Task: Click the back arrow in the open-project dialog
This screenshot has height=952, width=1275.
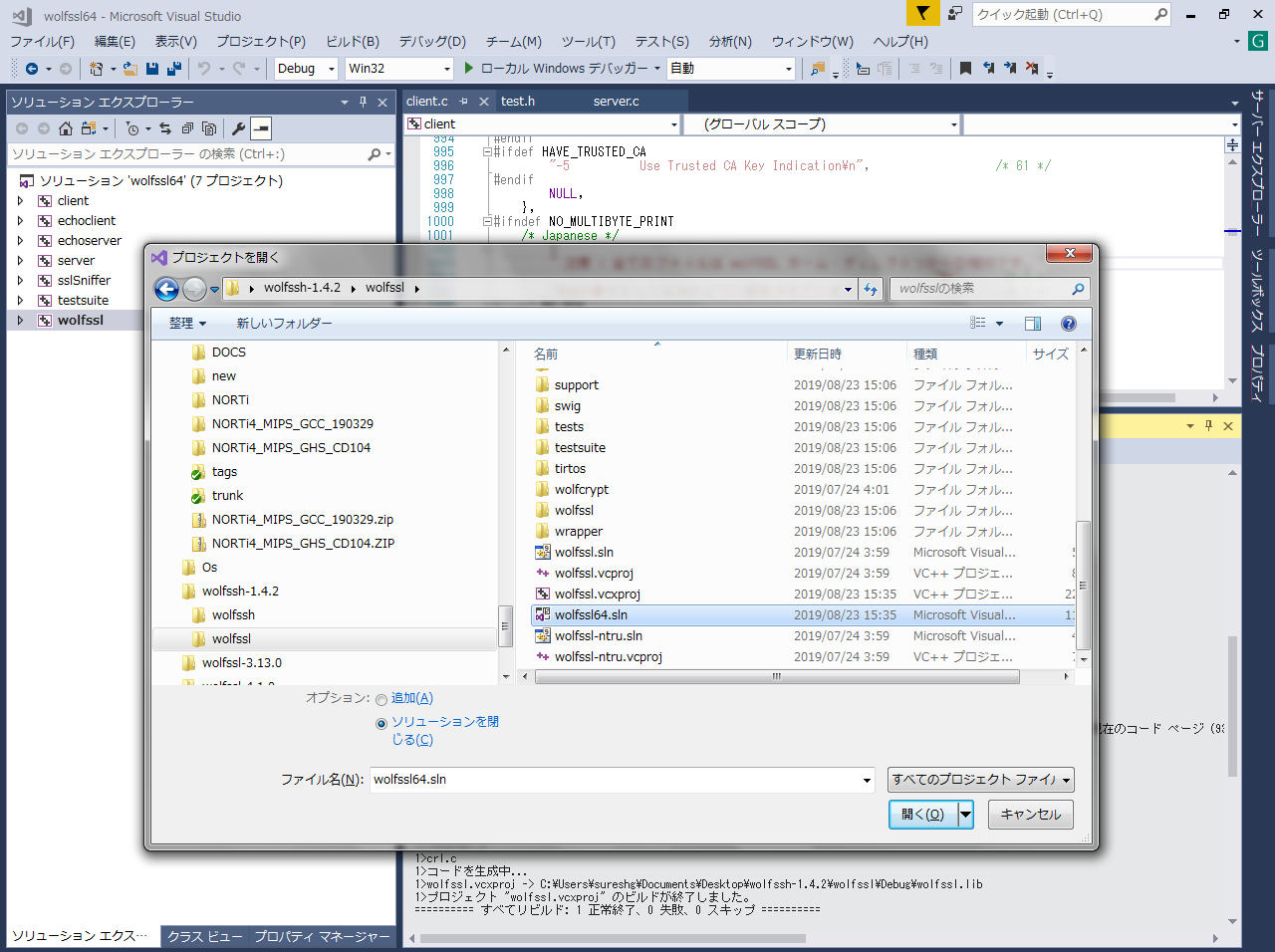Action: tap(167, 289)
